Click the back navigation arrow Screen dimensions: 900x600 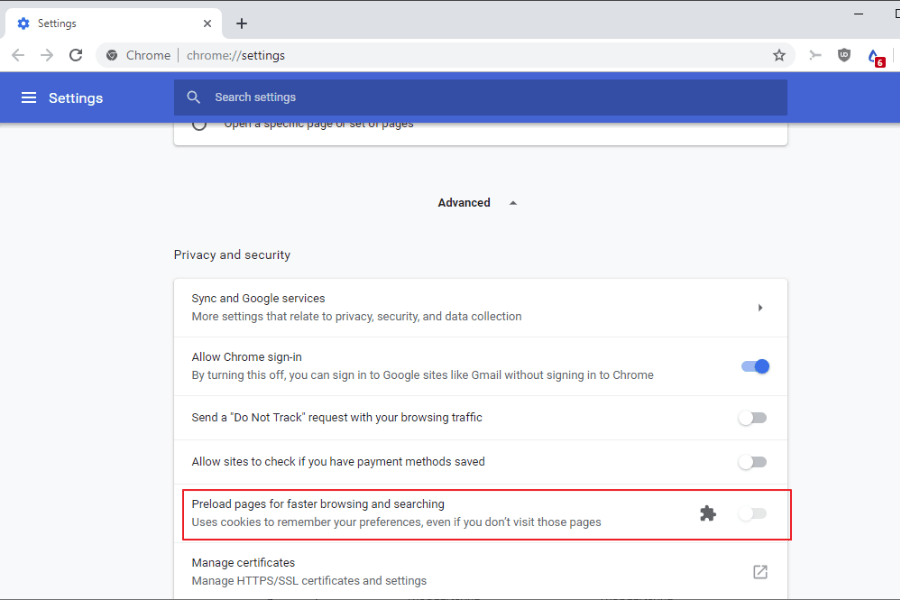tap(18, 55)
